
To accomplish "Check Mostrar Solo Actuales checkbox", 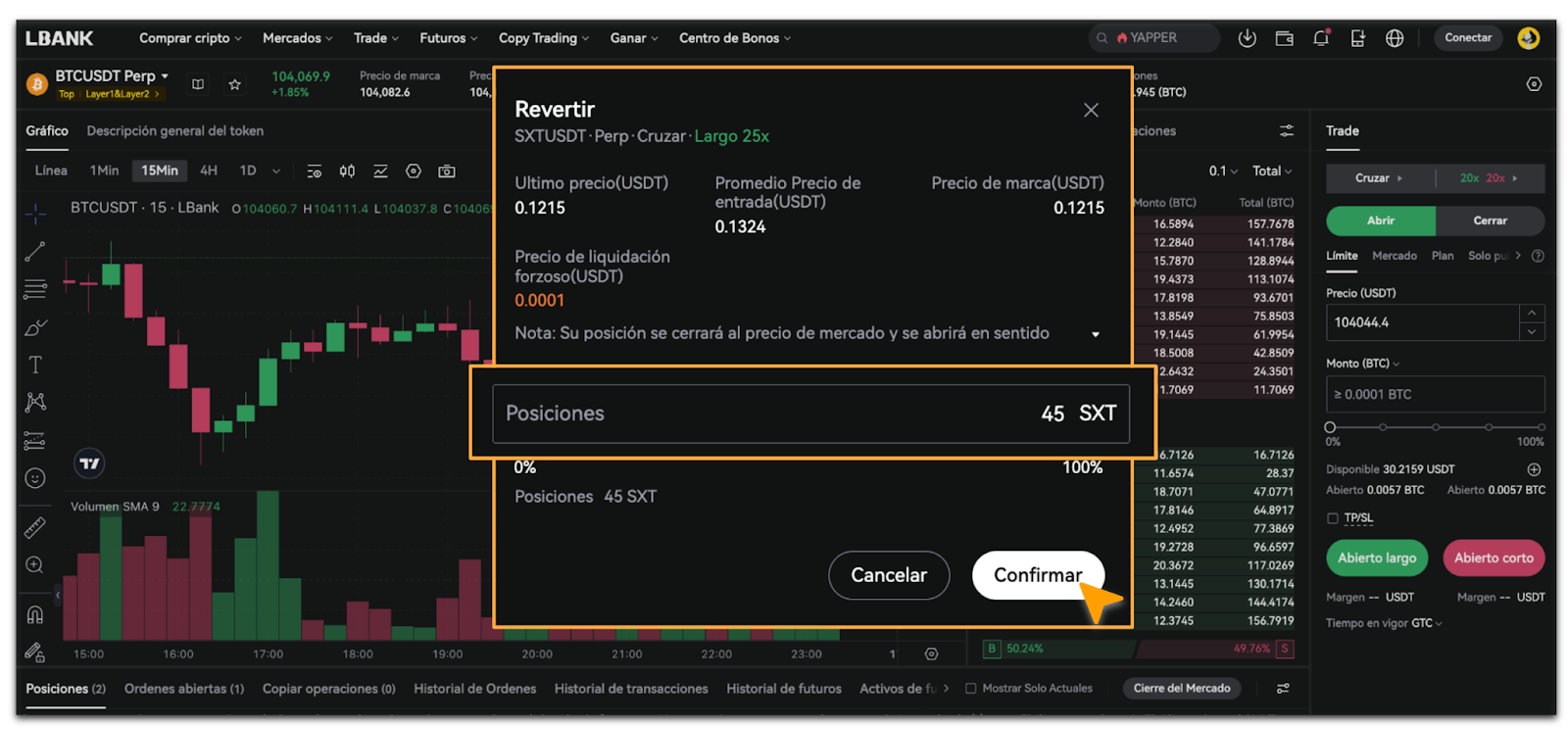I will point(971,689).
